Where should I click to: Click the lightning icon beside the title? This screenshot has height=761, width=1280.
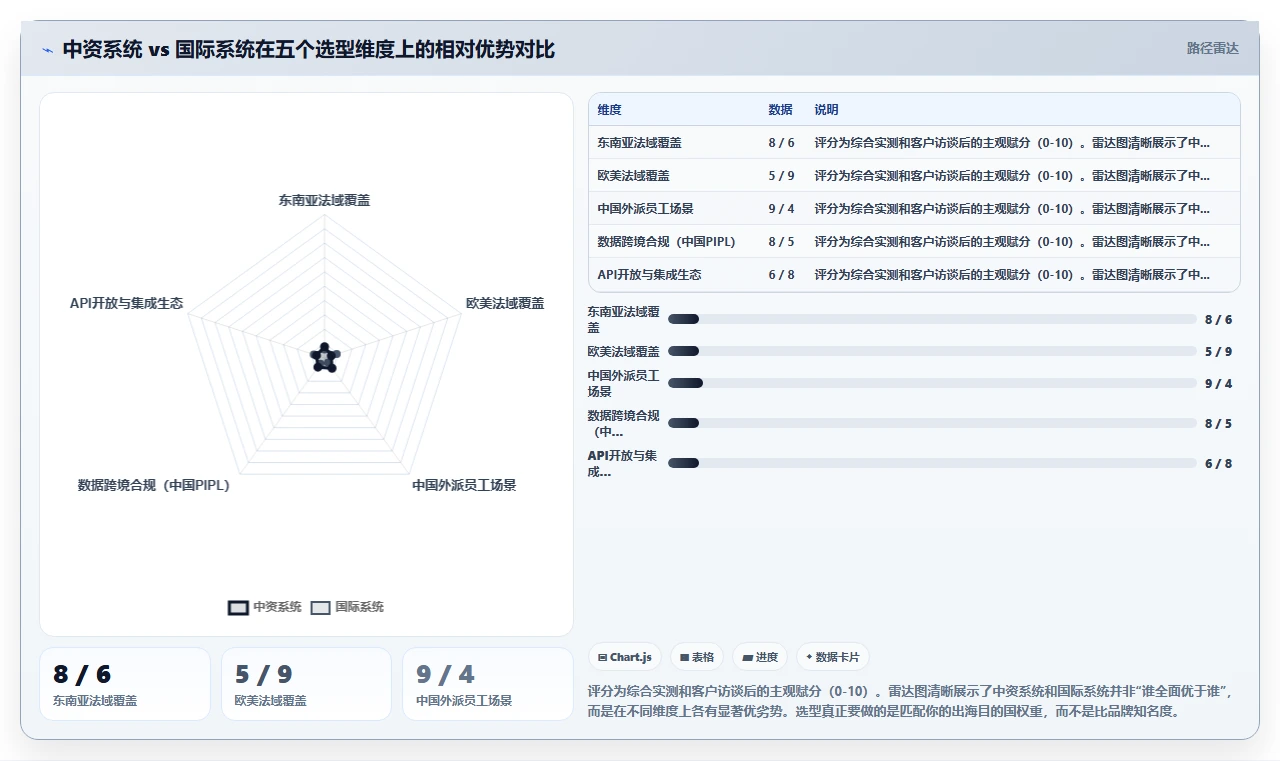click(x=48, y=50)
